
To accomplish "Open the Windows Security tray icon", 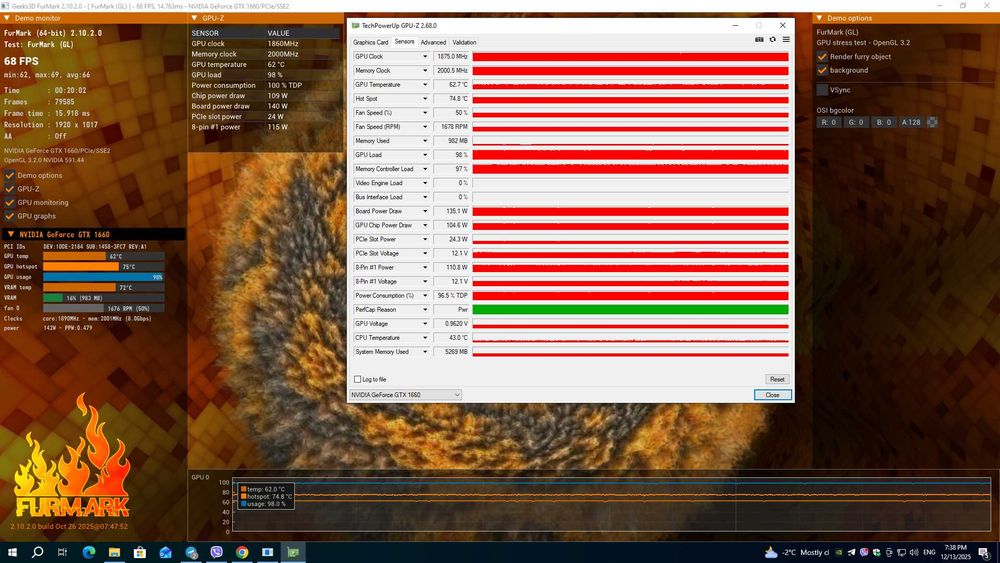I will pos(877,553).
